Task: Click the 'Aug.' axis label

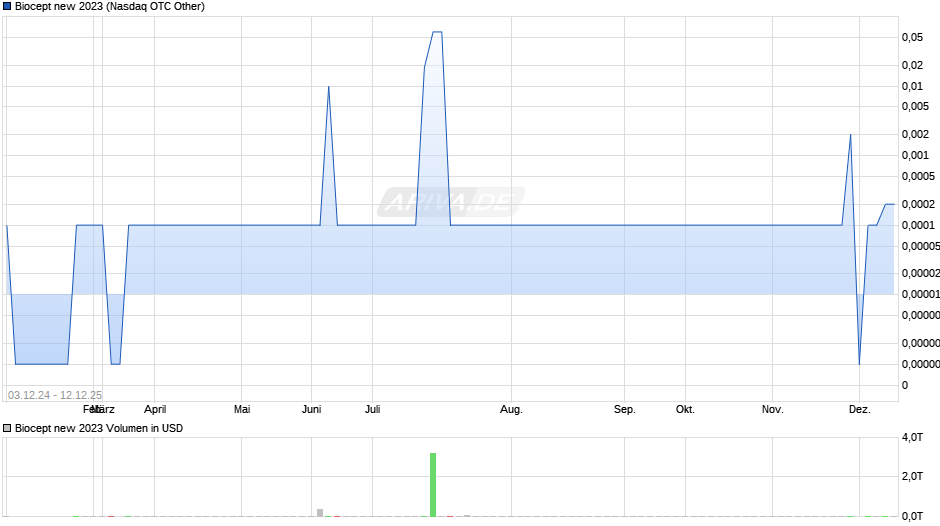Action: pyautogui.click(x=511, y=410)
